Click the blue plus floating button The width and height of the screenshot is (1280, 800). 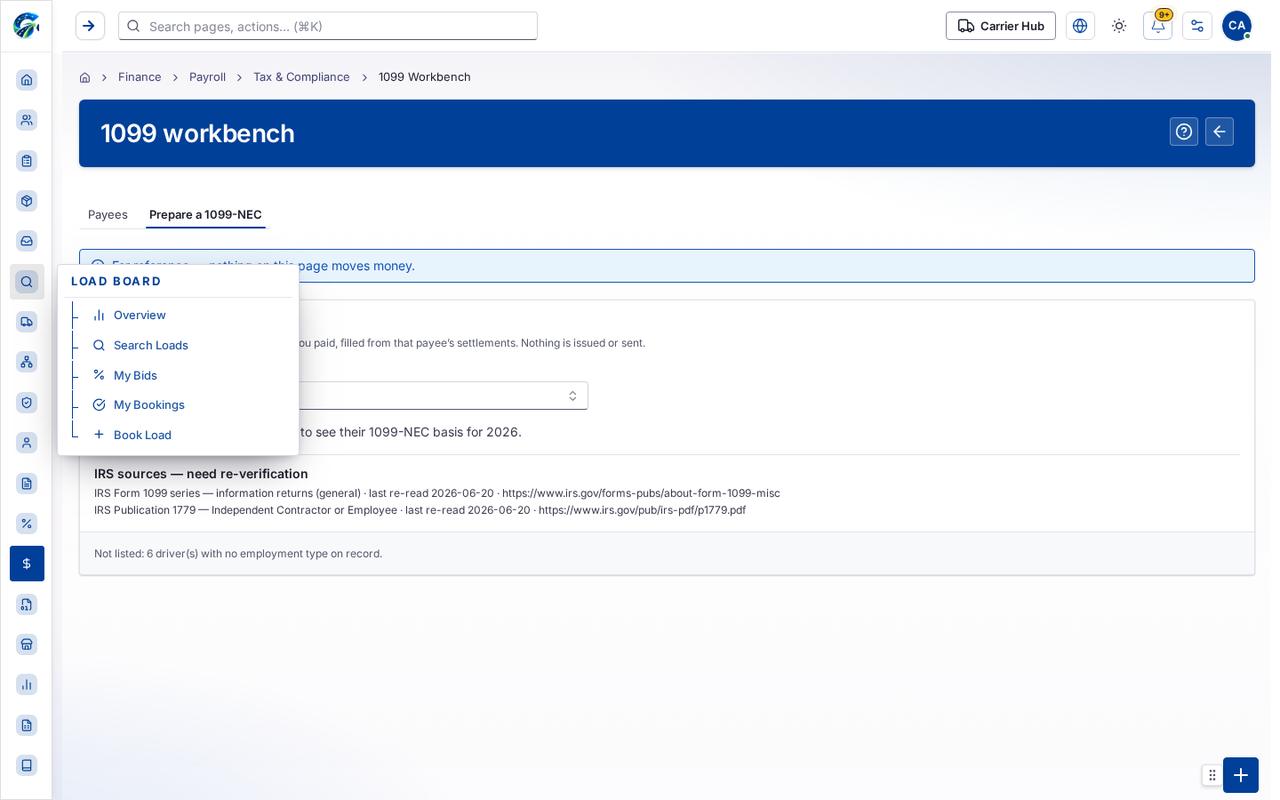1241,775
